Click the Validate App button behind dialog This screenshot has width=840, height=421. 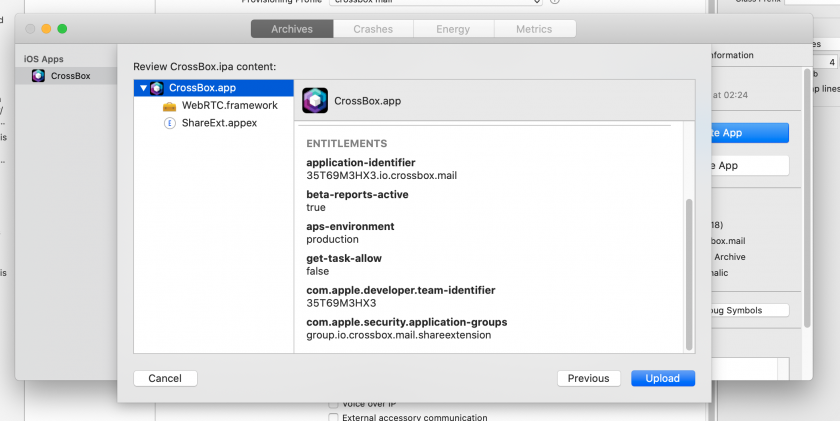click(x=750, y=166)
